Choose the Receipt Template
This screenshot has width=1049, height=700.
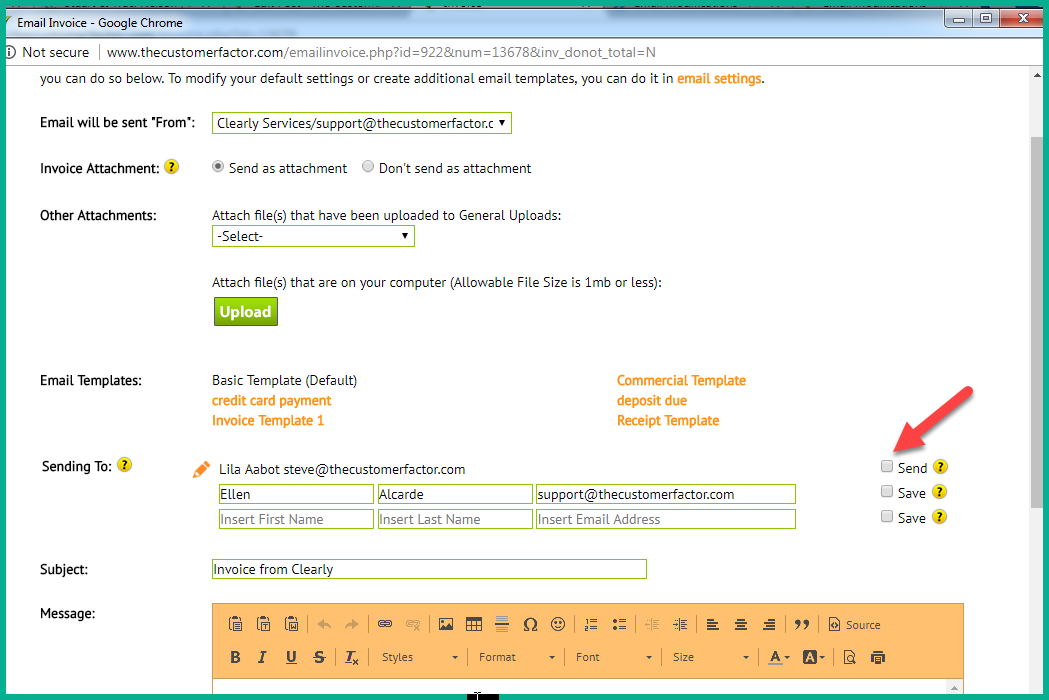[668, 420]
